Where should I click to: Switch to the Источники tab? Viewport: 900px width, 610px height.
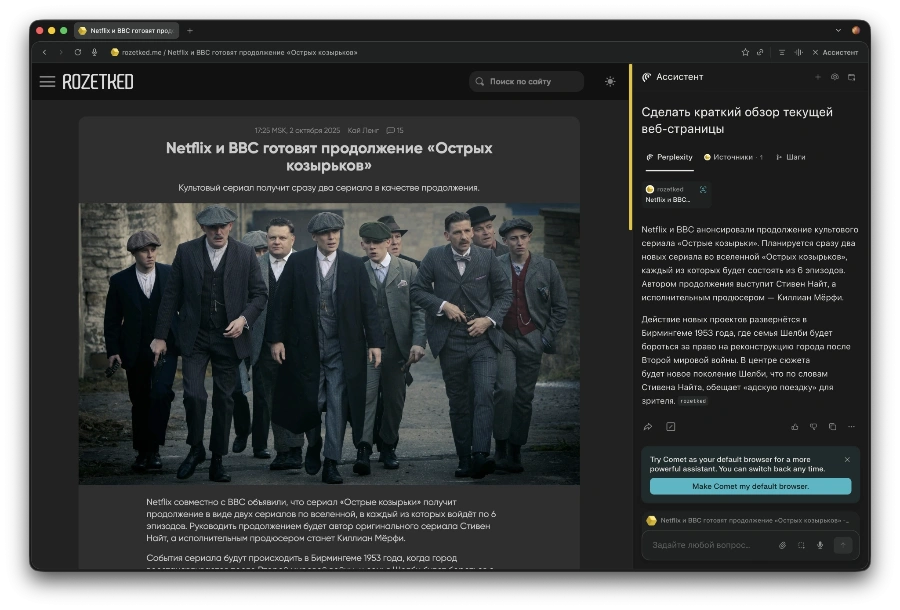733,157
